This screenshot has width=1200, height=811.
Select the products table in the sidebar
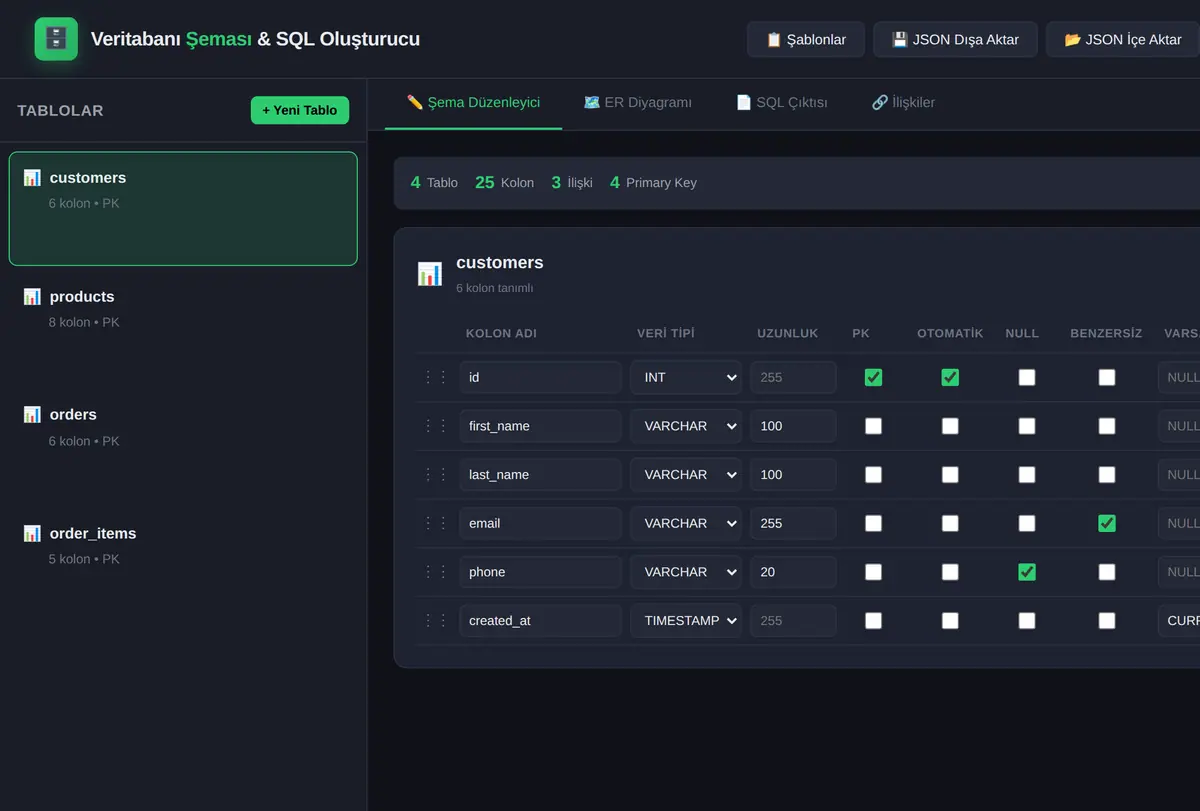(x=183, y=328)
